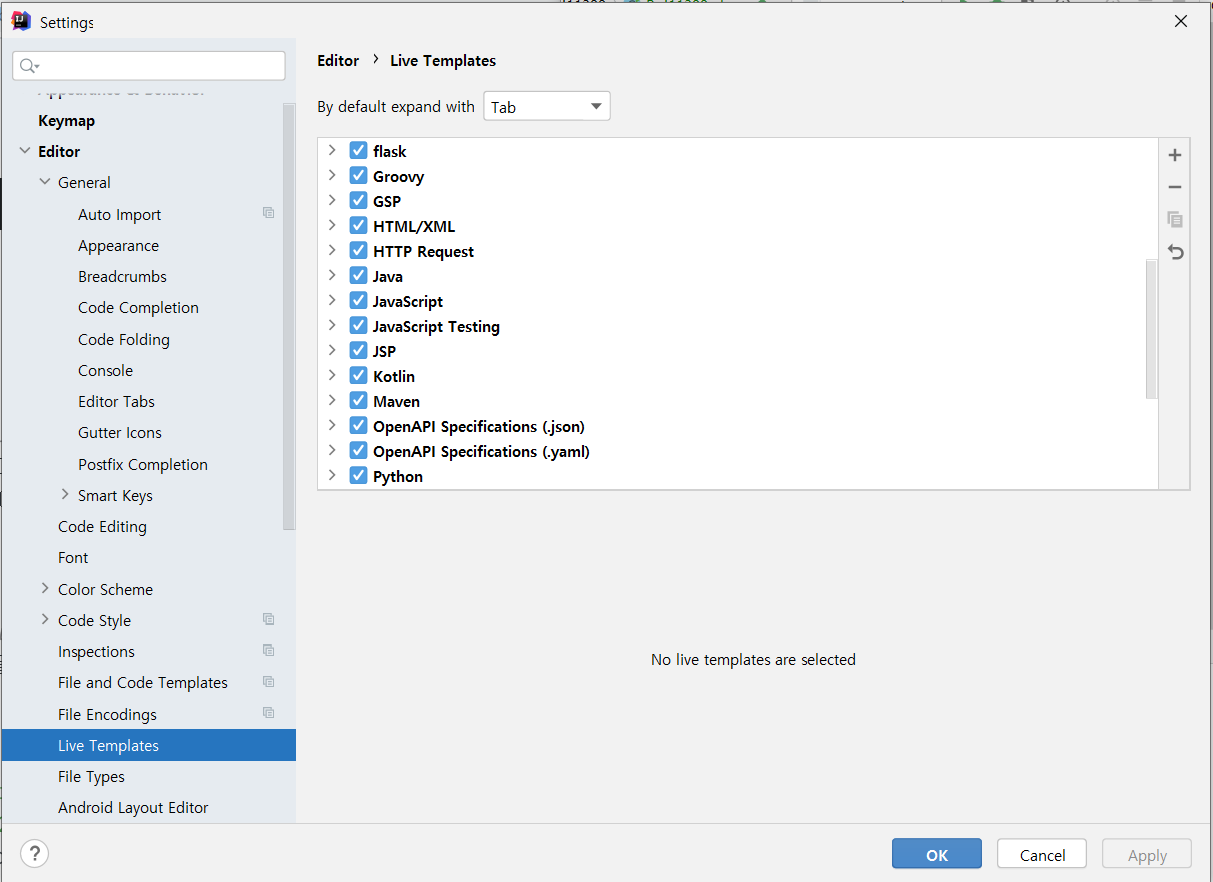Collapse the Editor section in settings tree
The image size is (1213, 882).
coord(25,151)
